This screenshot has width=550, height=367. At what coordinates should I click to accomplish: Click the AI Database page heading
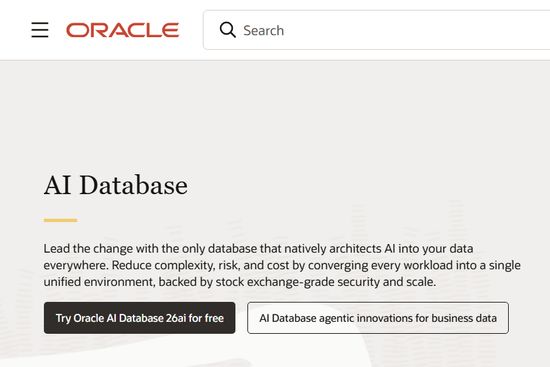click(116, 185)
